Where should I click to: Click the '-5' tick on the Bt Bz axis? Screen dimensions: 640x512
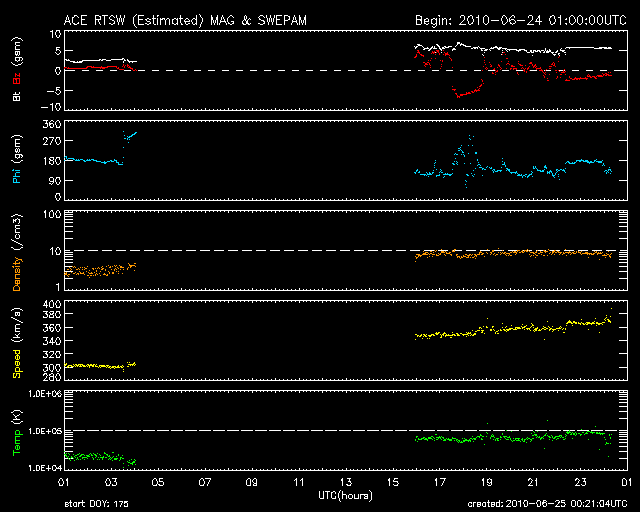click(x=54, y=90)
